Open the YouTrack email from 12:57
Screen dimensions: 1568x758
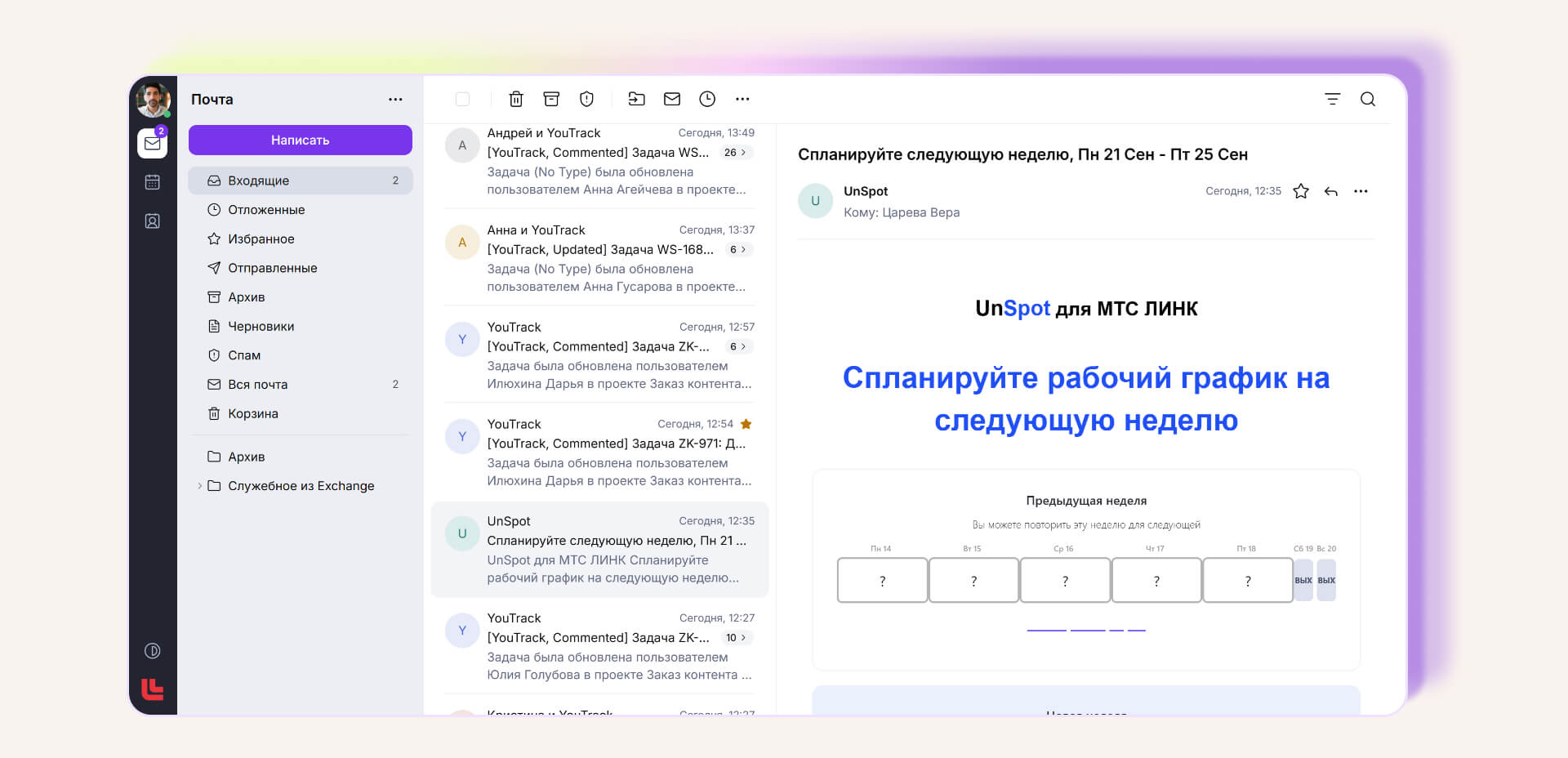tap(599, 355)
